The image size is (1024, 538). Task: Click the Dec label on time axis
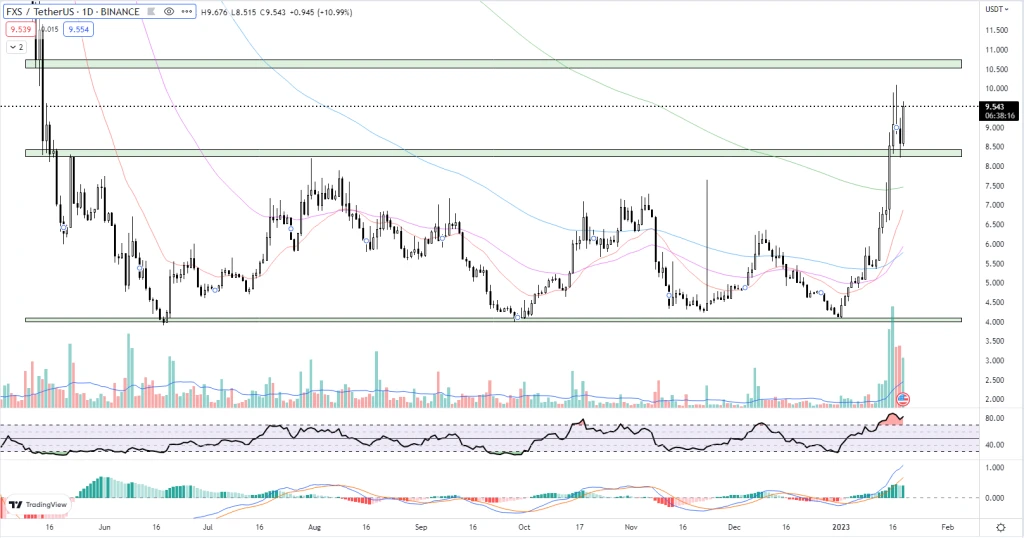click(734, 527)
